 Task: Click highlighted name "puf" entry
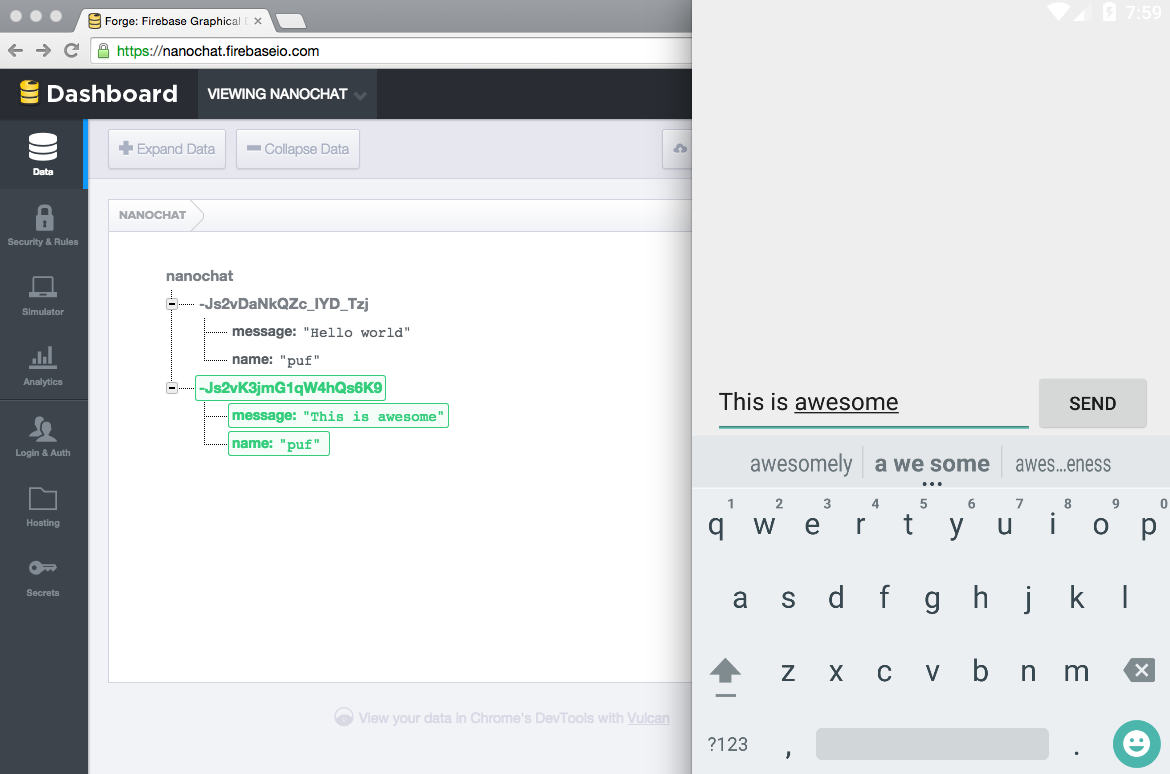point(278,444)
